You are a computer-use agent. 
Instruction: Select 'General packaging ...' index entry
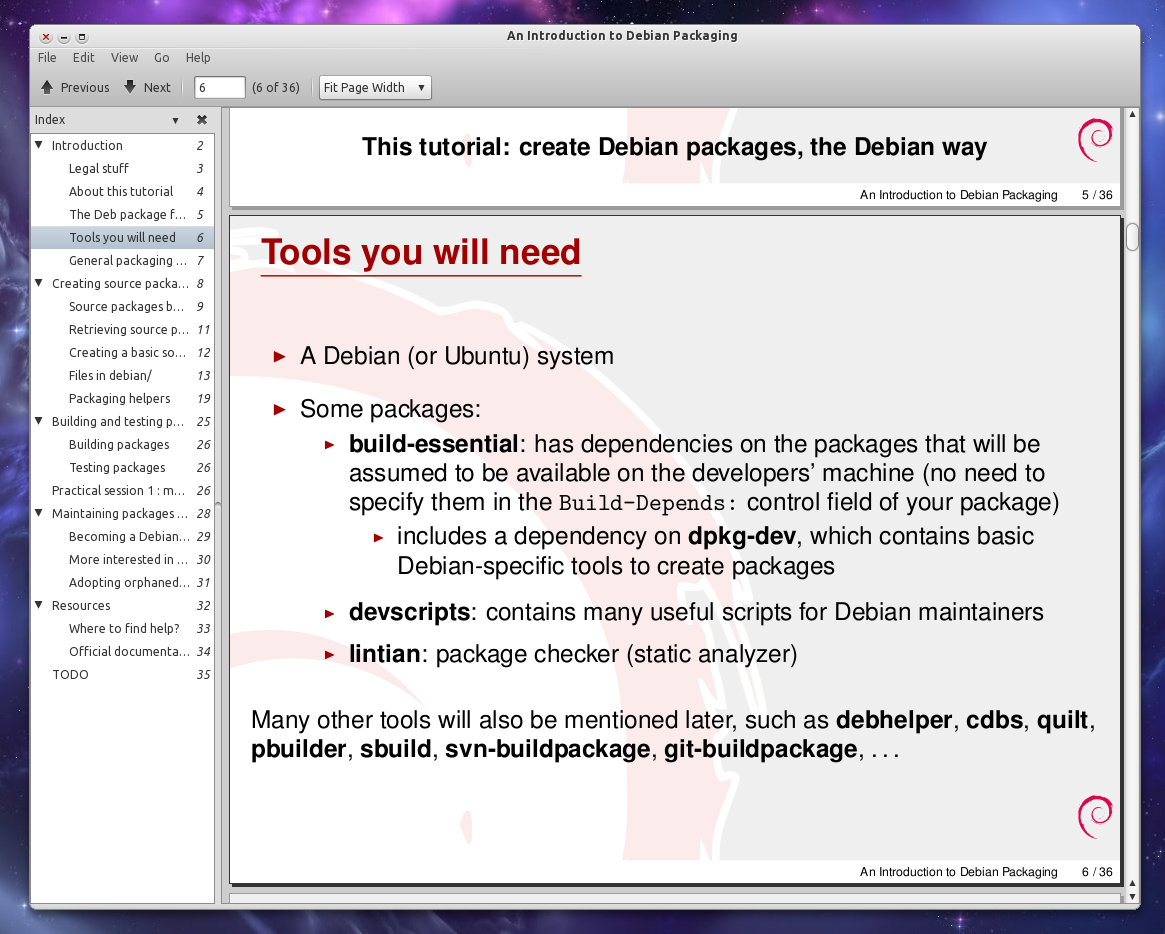tap(123, 261)
